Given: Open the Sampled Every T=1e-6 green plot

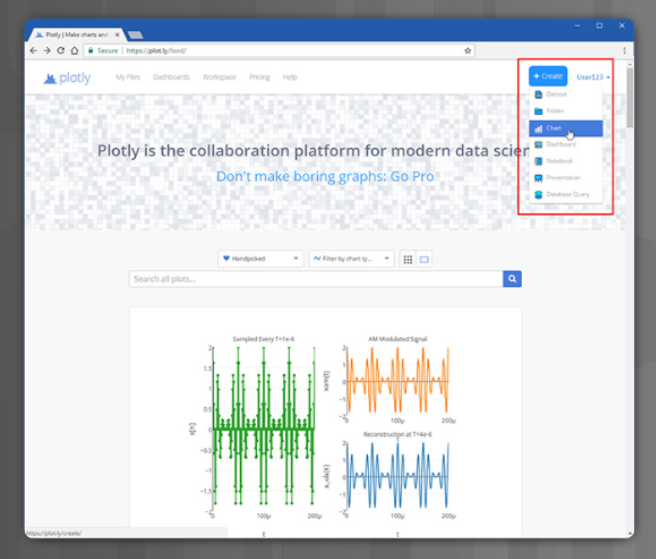Looking at the screenshot, I should tap(264, 427).
